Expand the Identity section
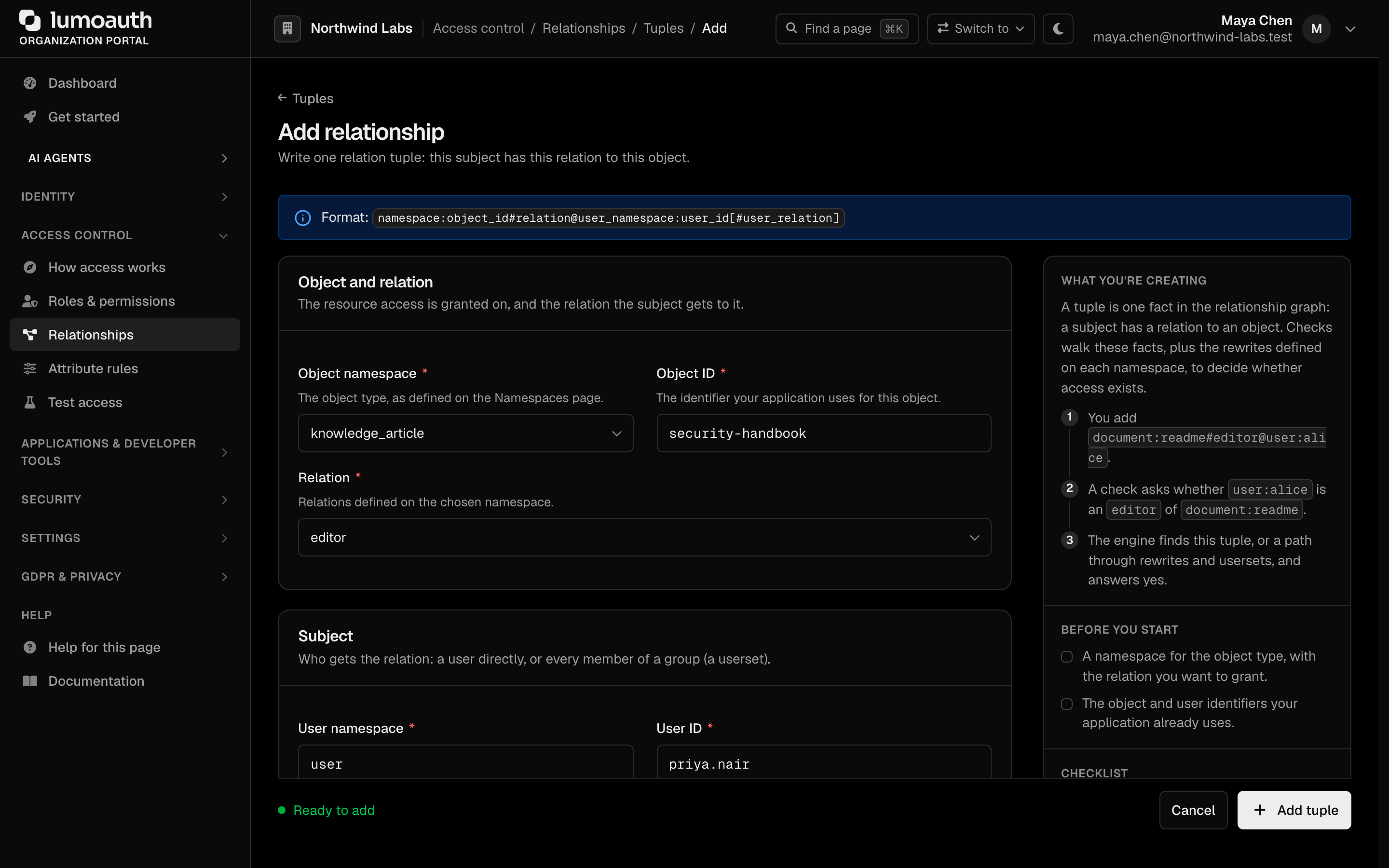The image size is (1389, 868). (125, 196)
